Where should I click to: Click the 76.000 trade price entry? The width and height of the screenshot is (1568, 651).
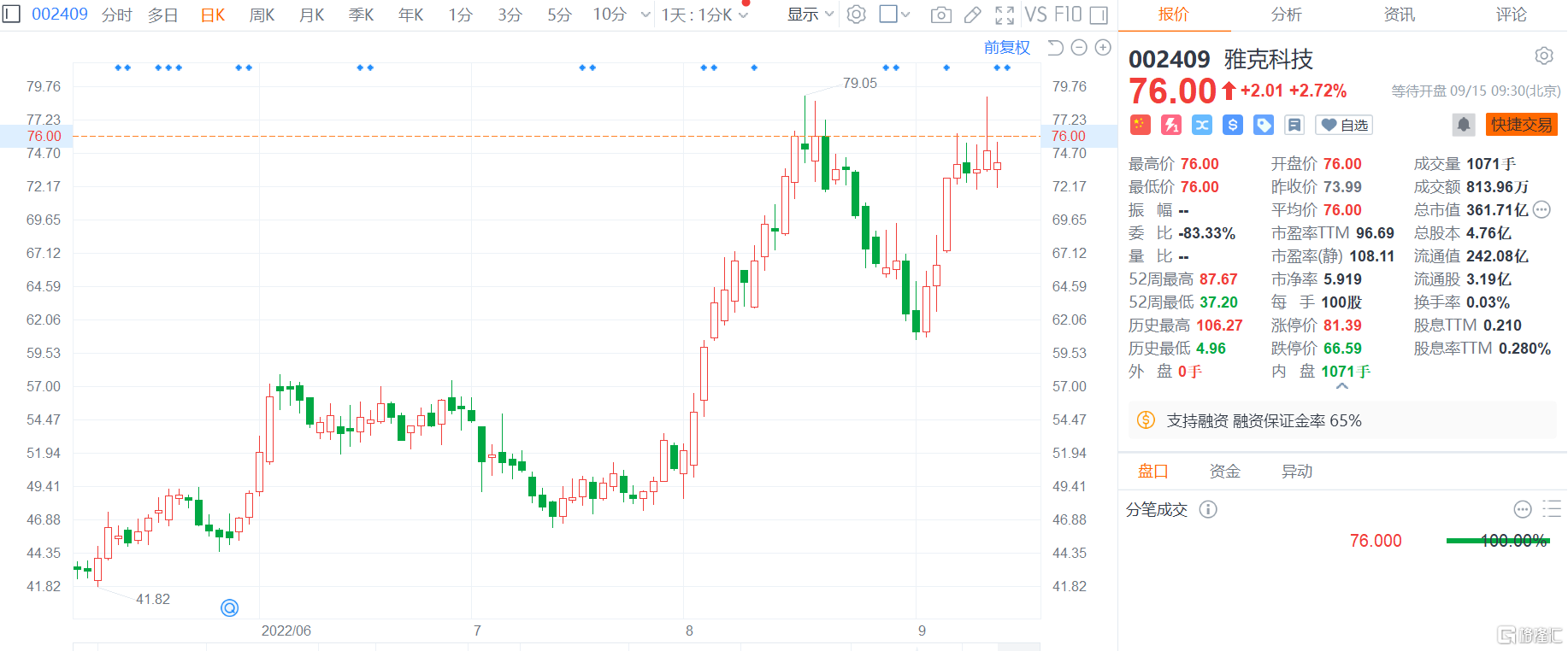coord(1375,541)
